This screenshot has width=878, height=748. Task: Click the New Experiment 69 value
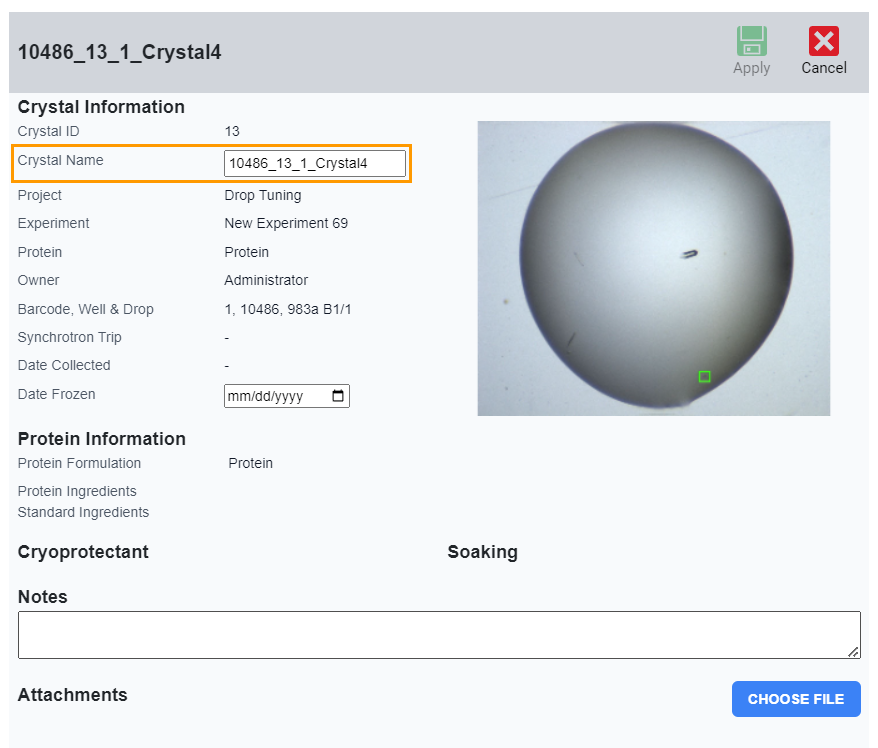(x=286, y=223)
